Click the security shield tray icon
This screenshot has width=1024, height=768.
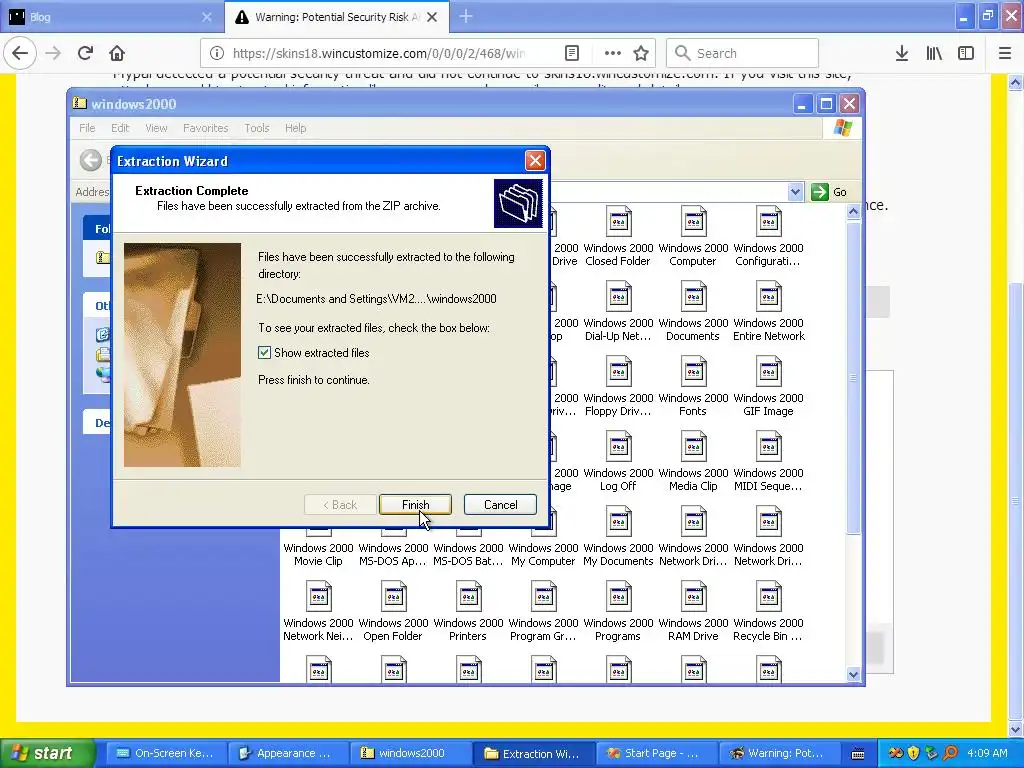click(x=913, y=753)
